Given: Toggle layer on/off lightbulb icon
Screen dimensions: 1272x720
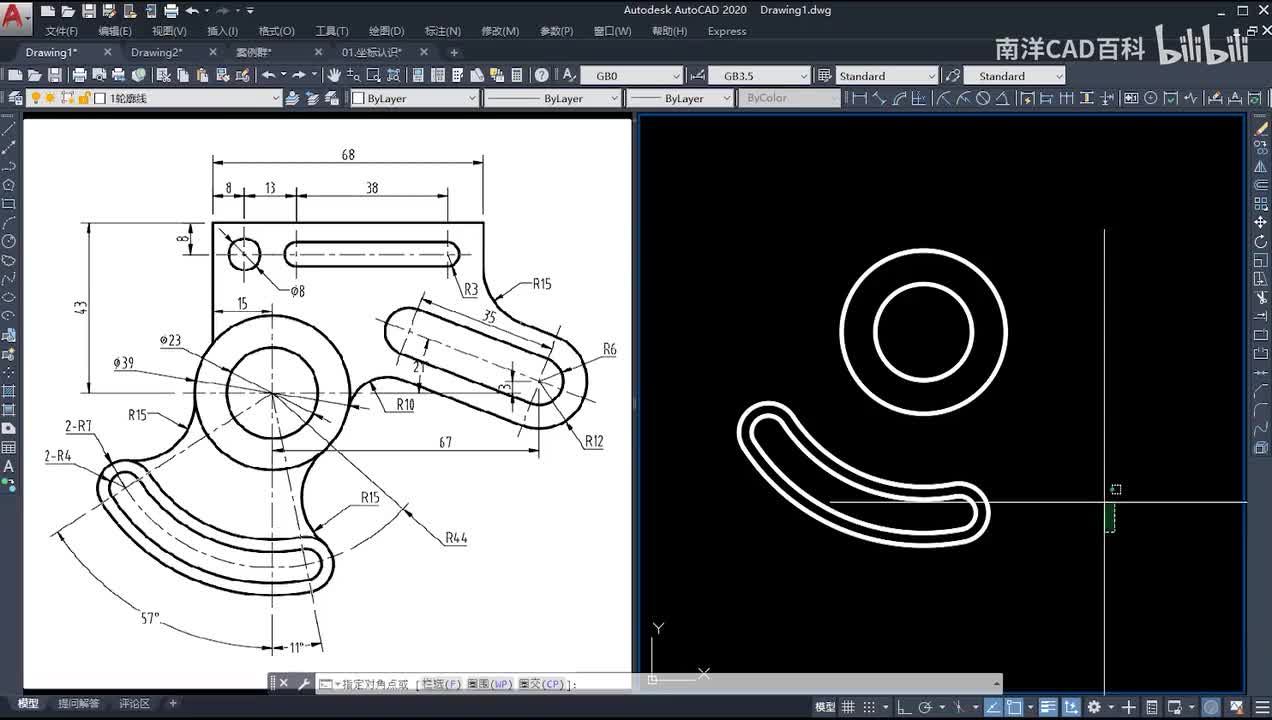Looking at the screenshot, I should (x=35, y=98).
